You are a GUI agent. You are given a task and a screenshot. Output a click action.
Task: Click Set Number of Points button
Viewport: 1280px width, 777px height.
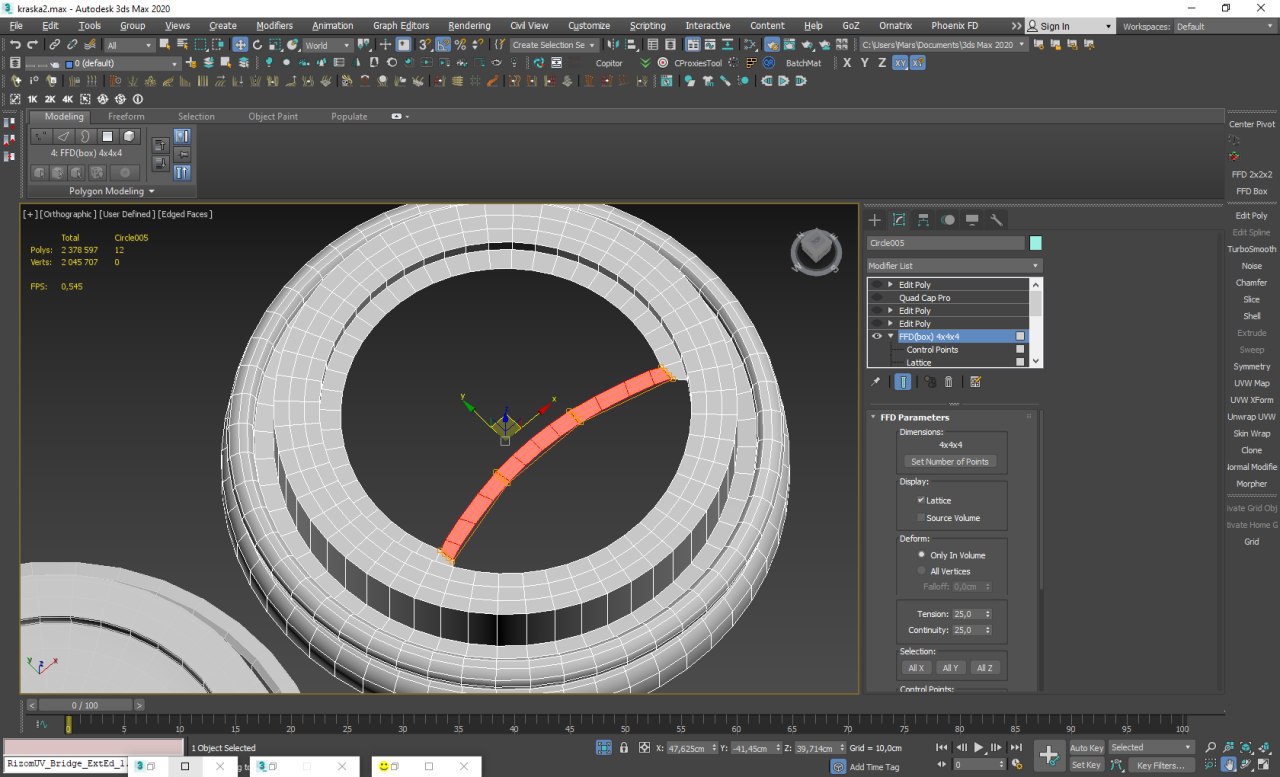coord(949,462)
